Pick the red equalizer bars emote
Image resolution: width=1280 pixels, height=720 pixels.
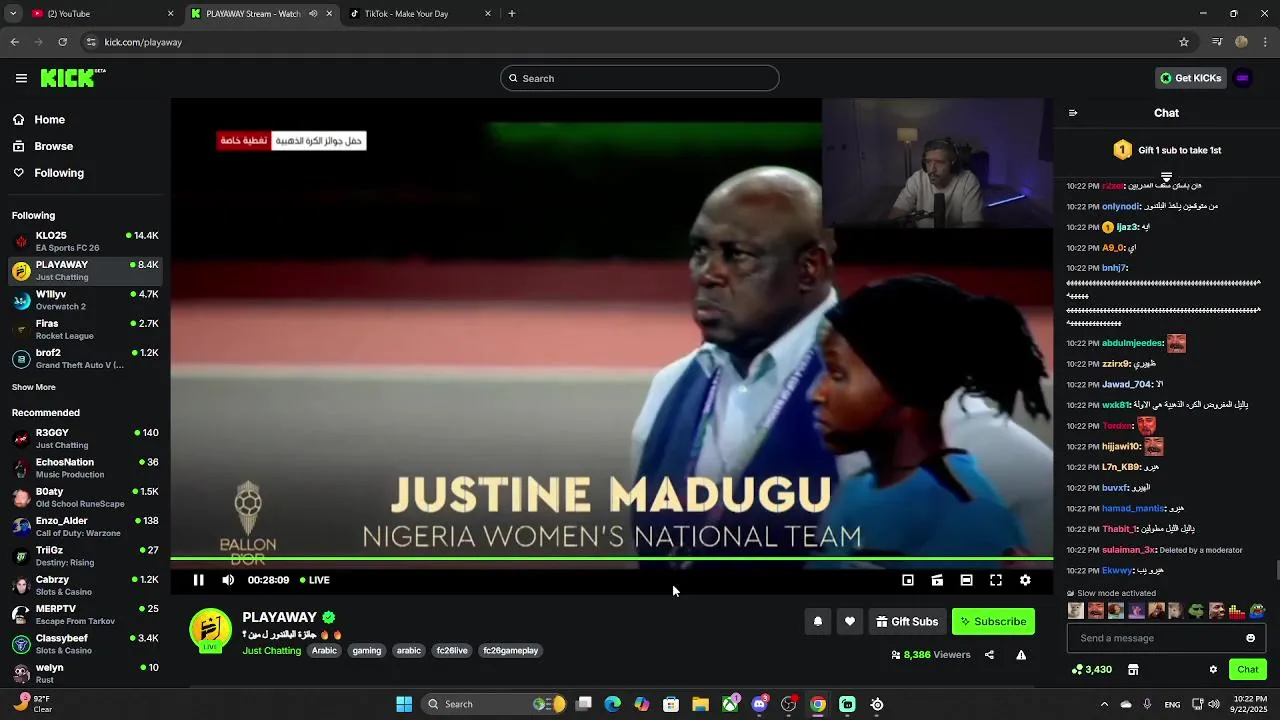1237,611
